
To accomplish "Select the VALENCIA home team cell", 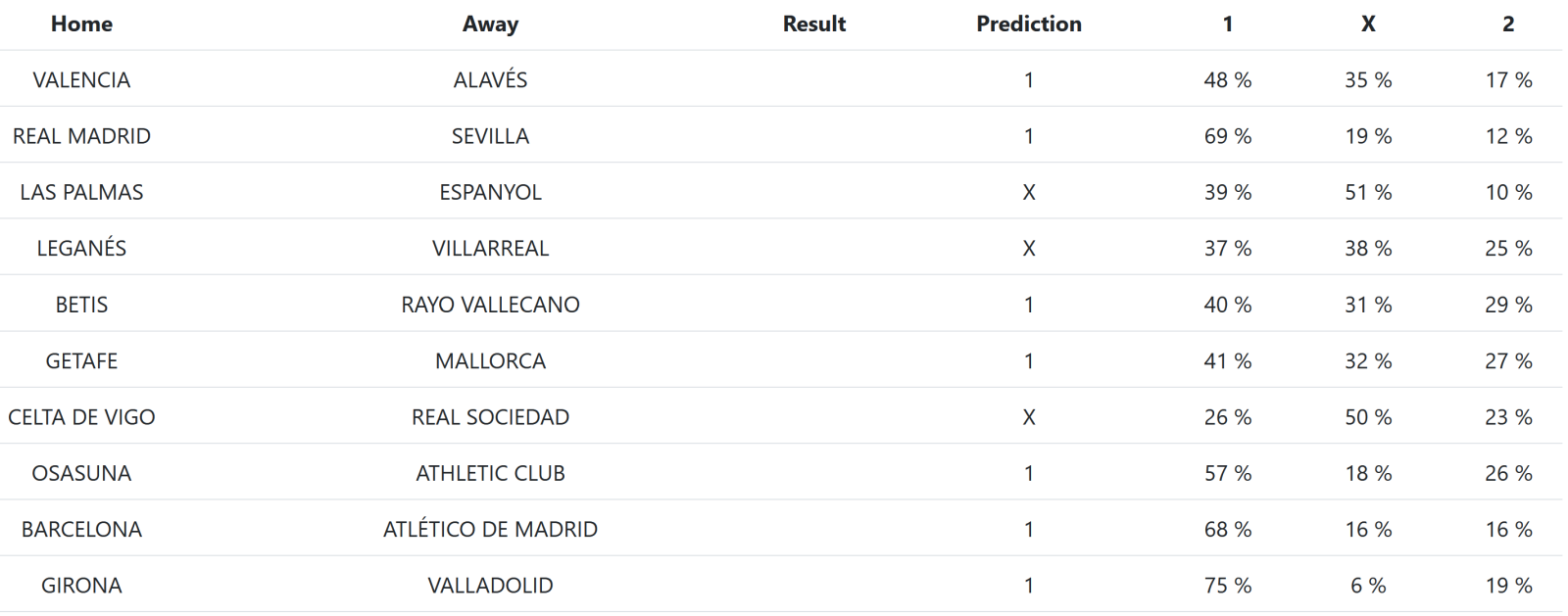I will [81, 80].
